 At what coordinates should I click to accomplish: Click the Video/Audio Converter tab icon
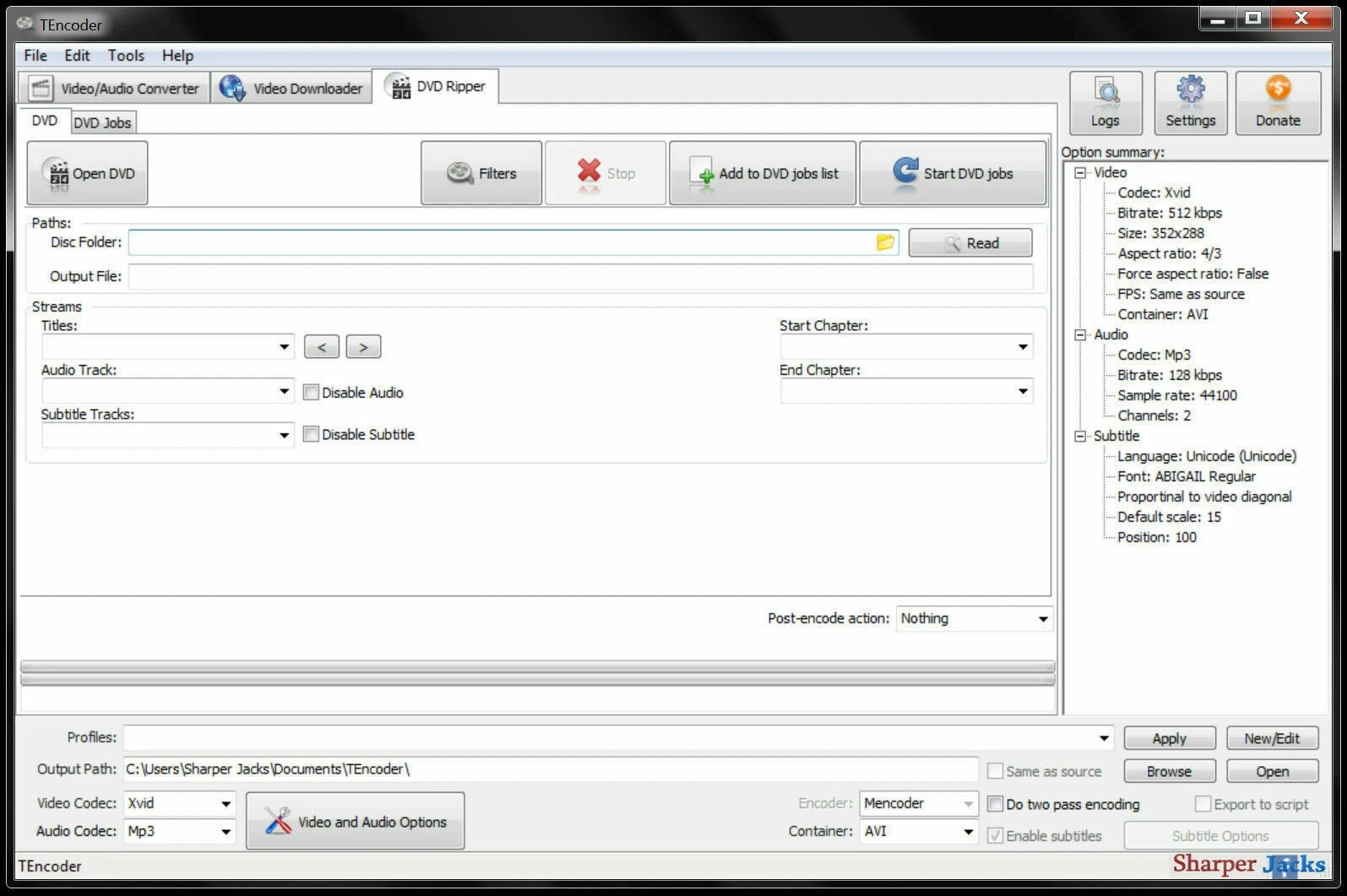coord(41,88)
